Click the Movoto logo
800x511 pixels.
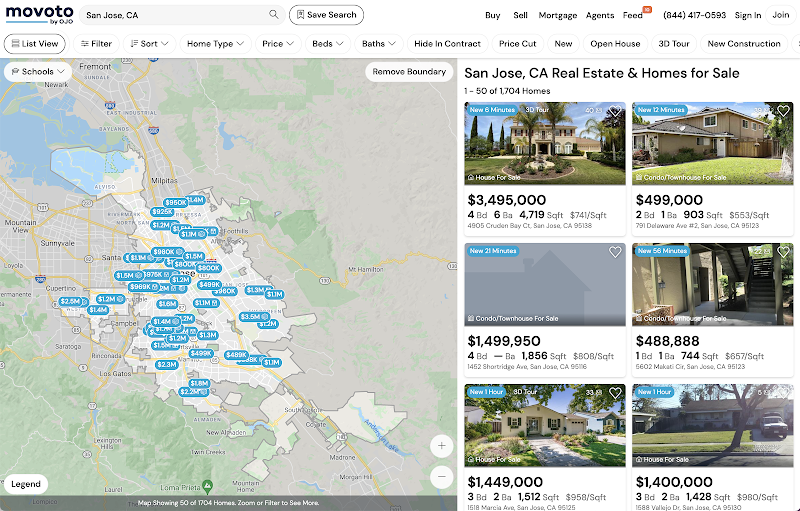click(39, 14)
